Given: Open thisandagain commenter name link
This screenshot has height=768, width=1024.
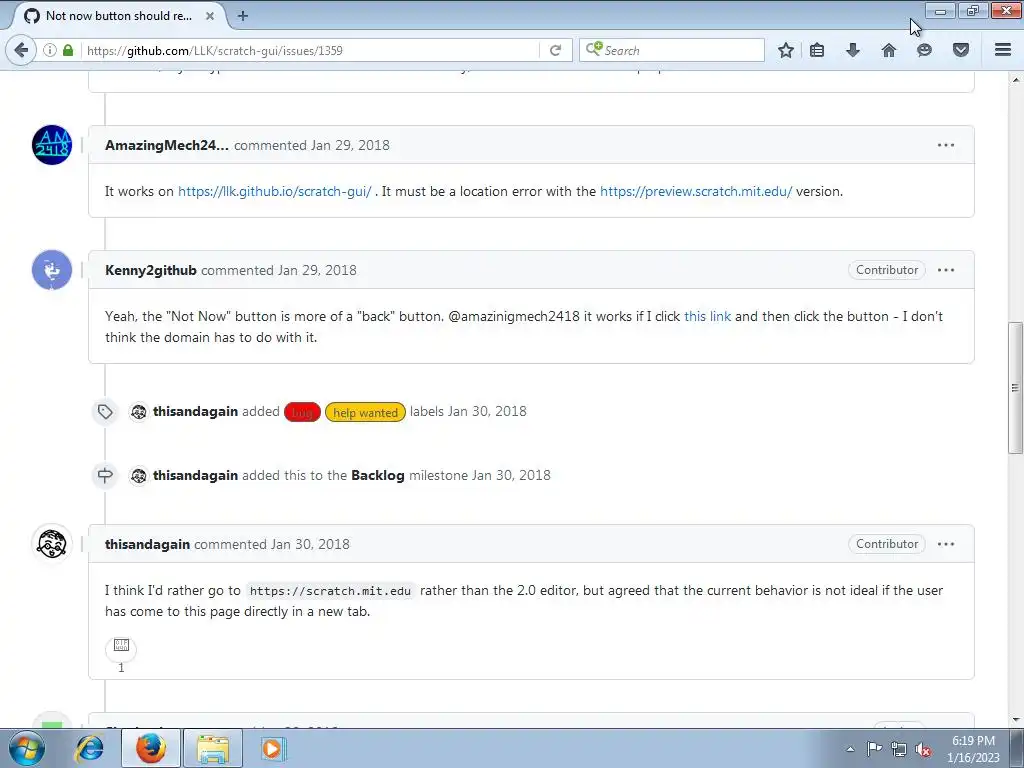Looking at the screenshot, I should coord(147,544).
